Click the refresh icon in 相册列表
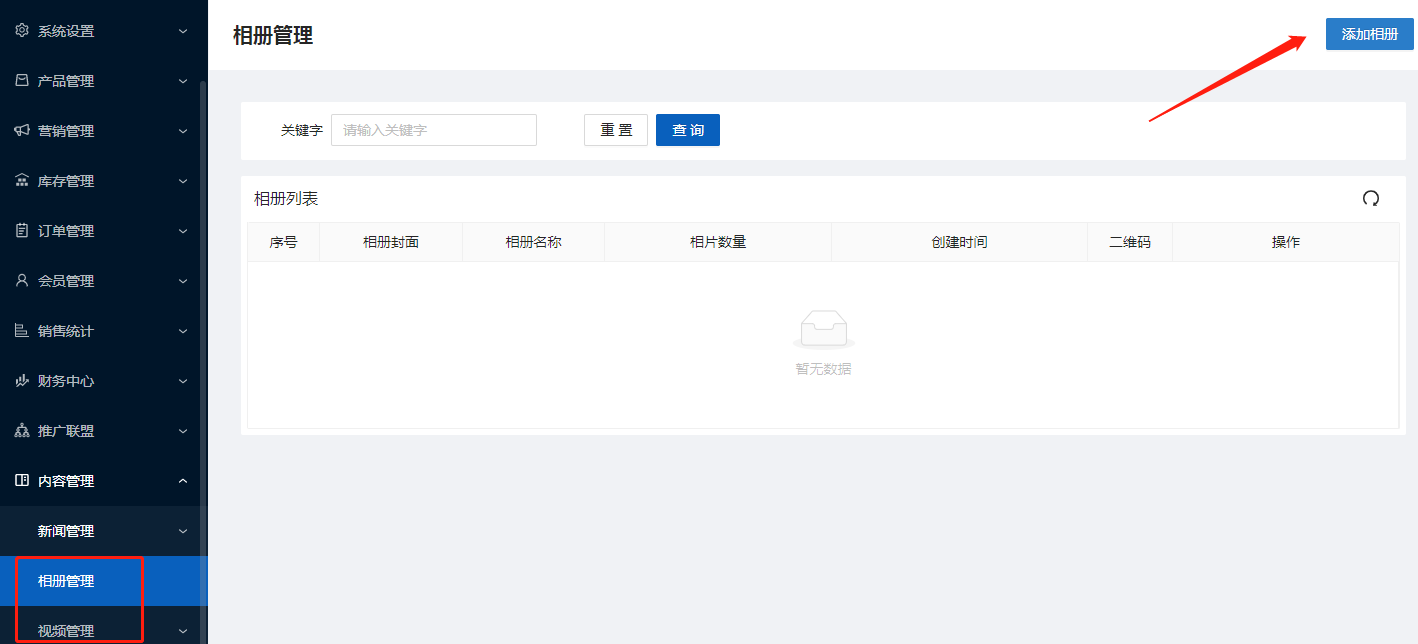The height and width of the screenshot is (644, 1418). (1370, 199)
